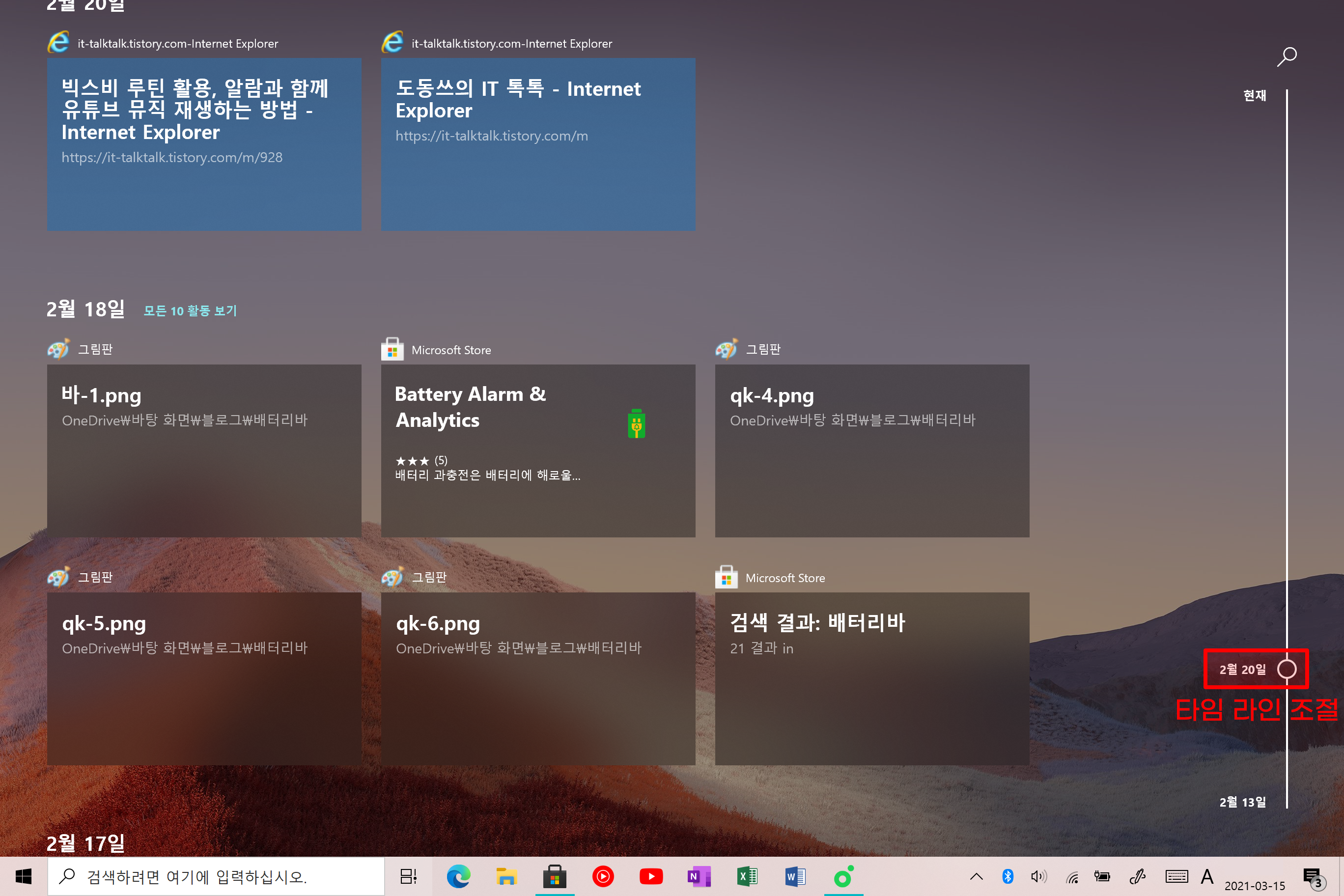This screenshot has height=896, width=1344.
Task: Open YouTube Music taskbar icon
Action: tap(603, 876)
